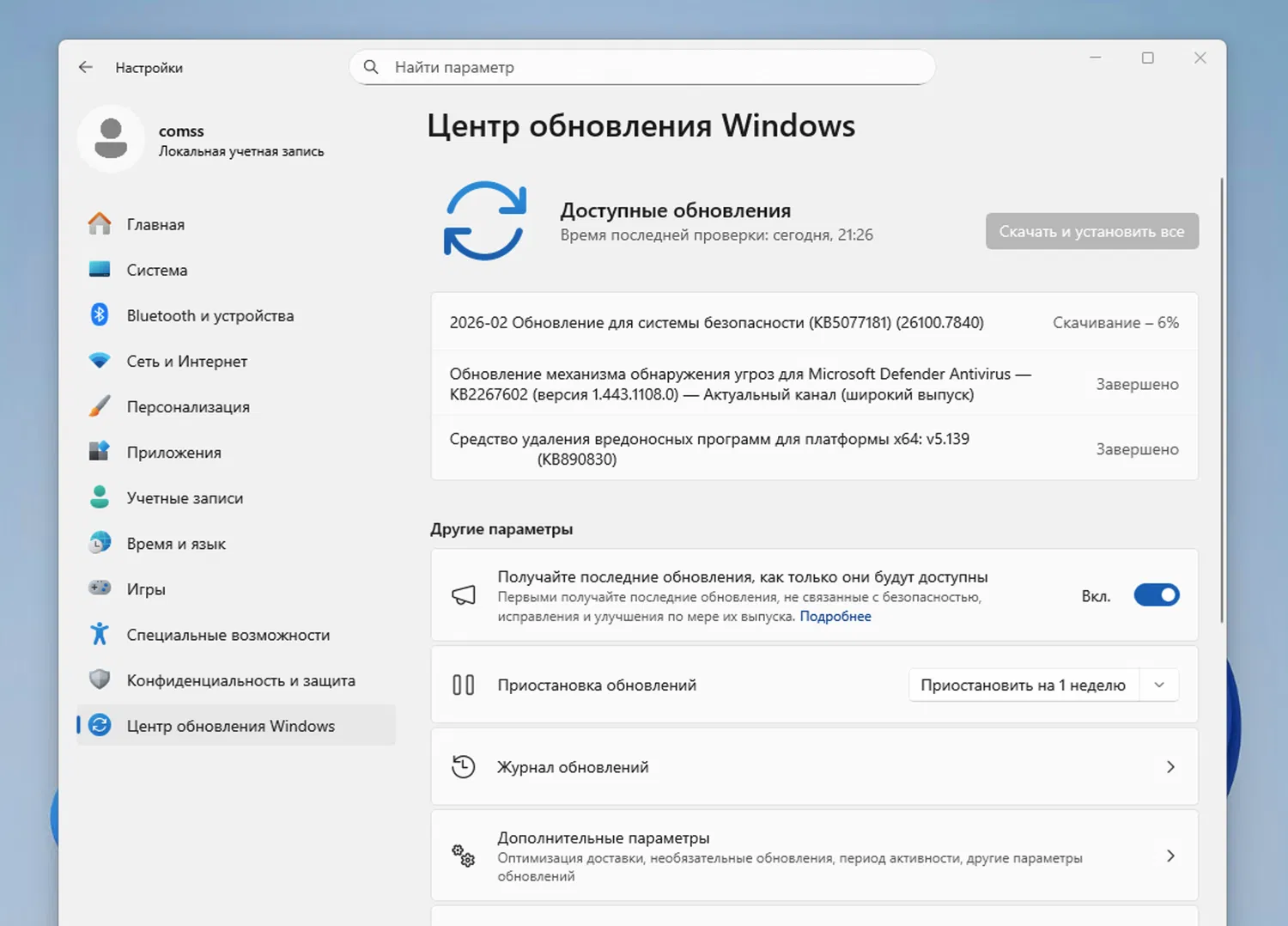1288x926 pixels.
Task: Click the Настройки window title
Action: click(x=149, y=68)
